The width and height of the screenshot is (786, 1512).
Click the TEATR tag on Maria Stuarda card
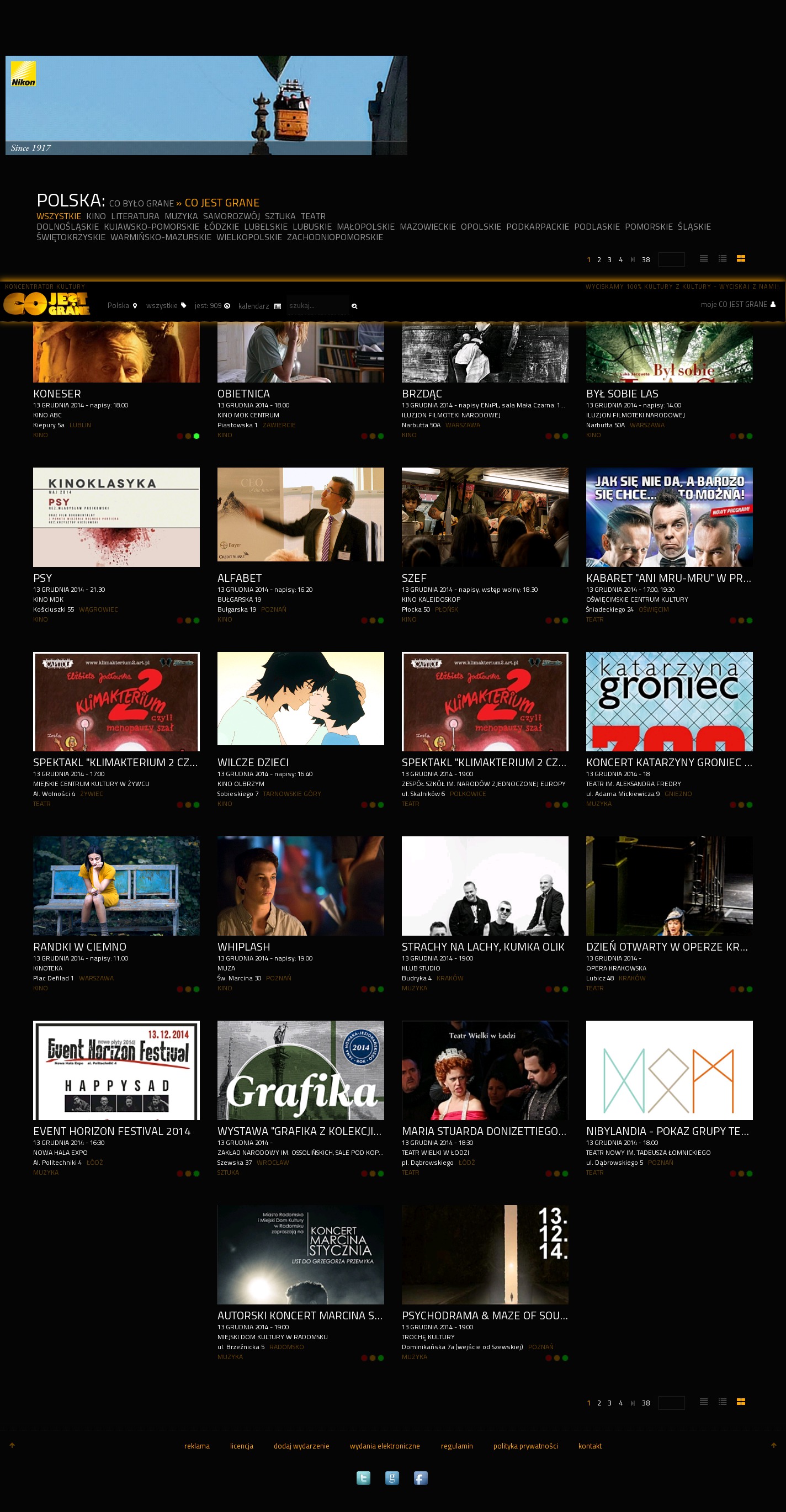point(410,1172)
